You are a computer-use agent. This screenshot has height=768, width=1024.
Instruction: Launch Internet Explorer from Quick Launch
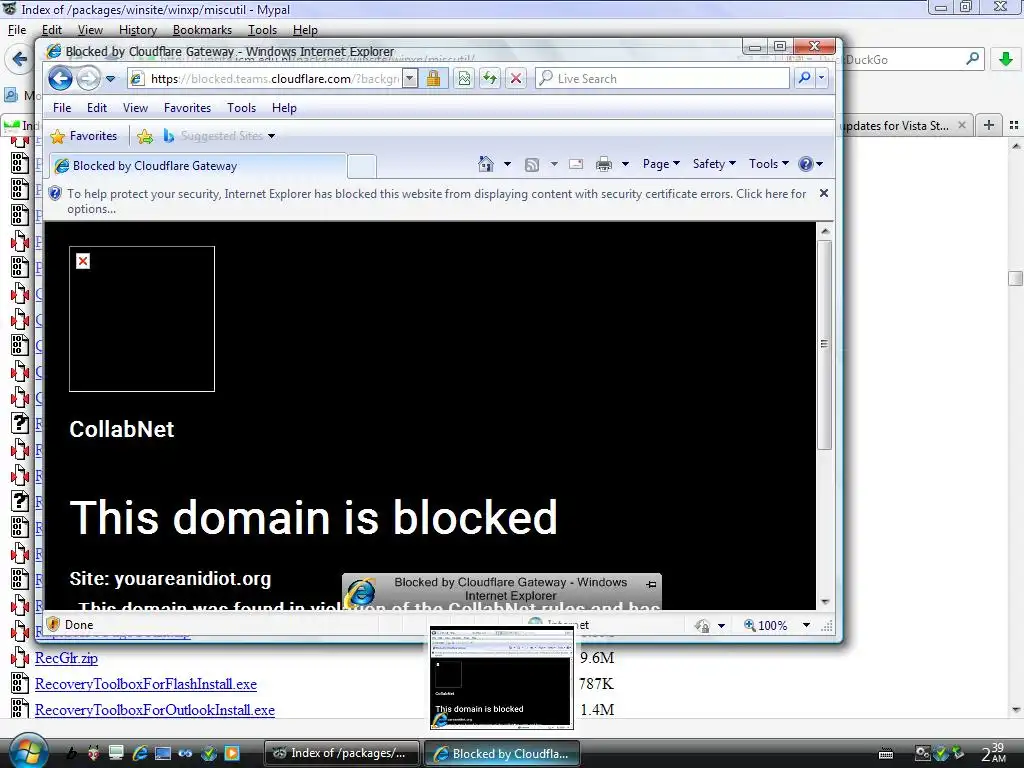pos(140,753)
